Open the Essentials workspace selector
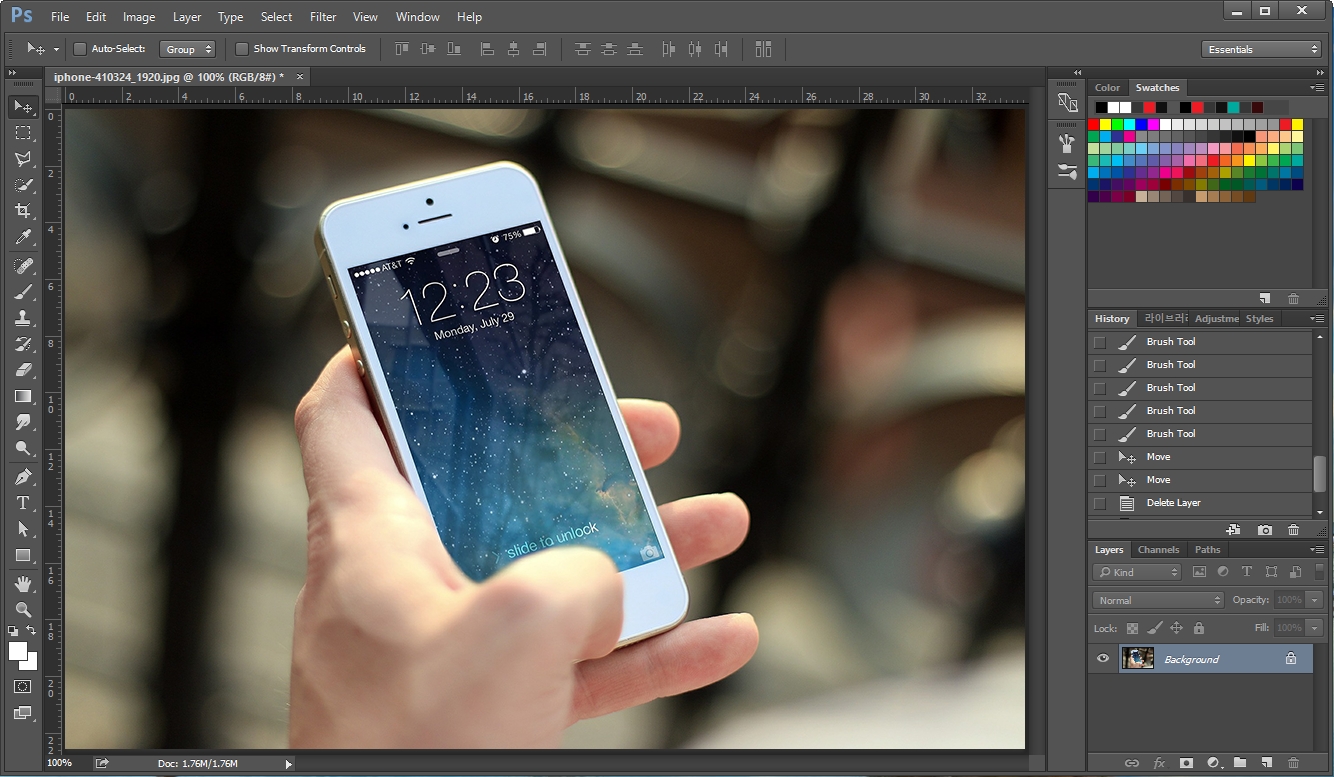Image resolution: width=1334 pixels, height=777 pixels. (x=1261, y=48)
